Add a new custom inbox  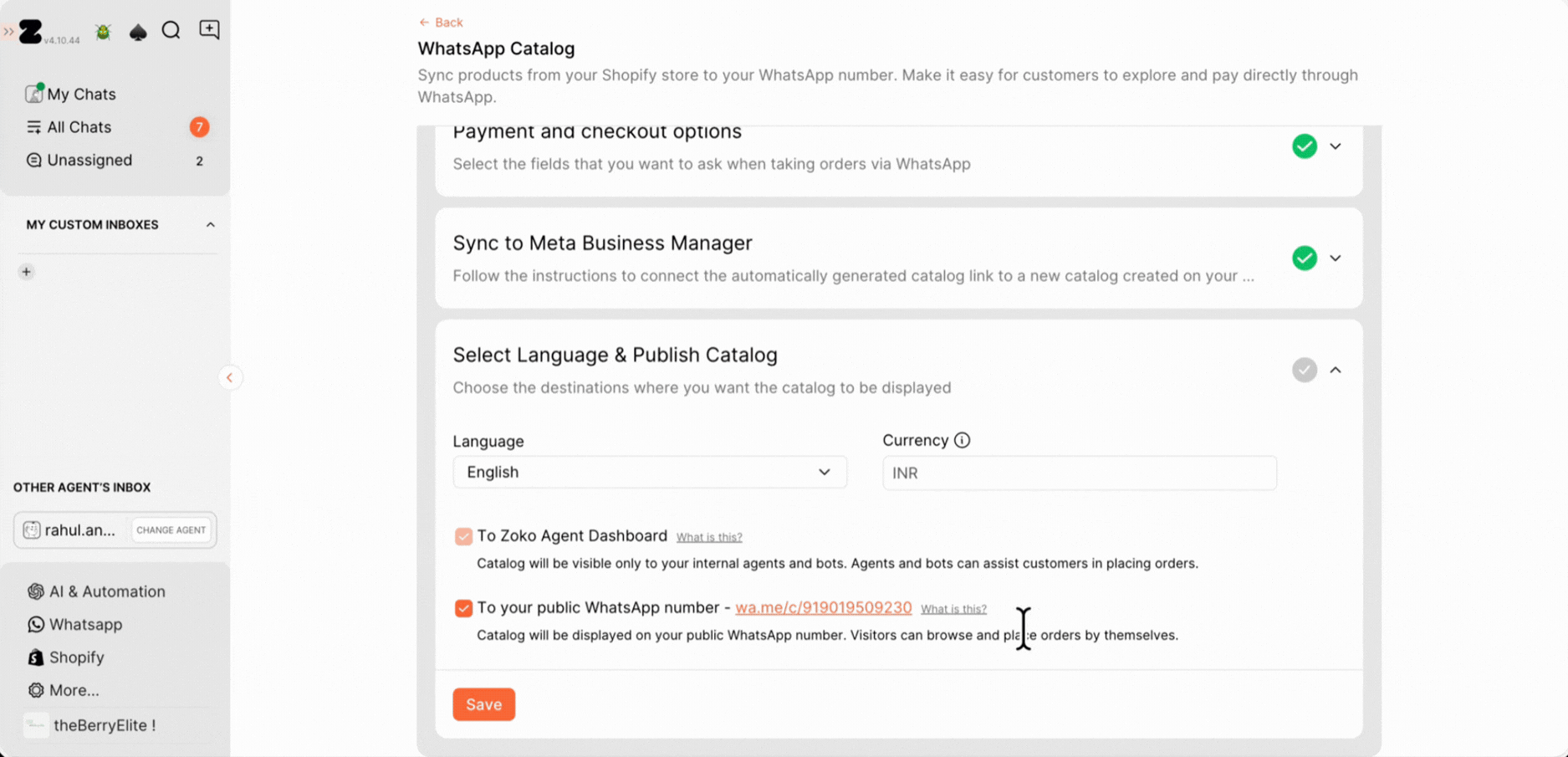(x=27, y=272)
